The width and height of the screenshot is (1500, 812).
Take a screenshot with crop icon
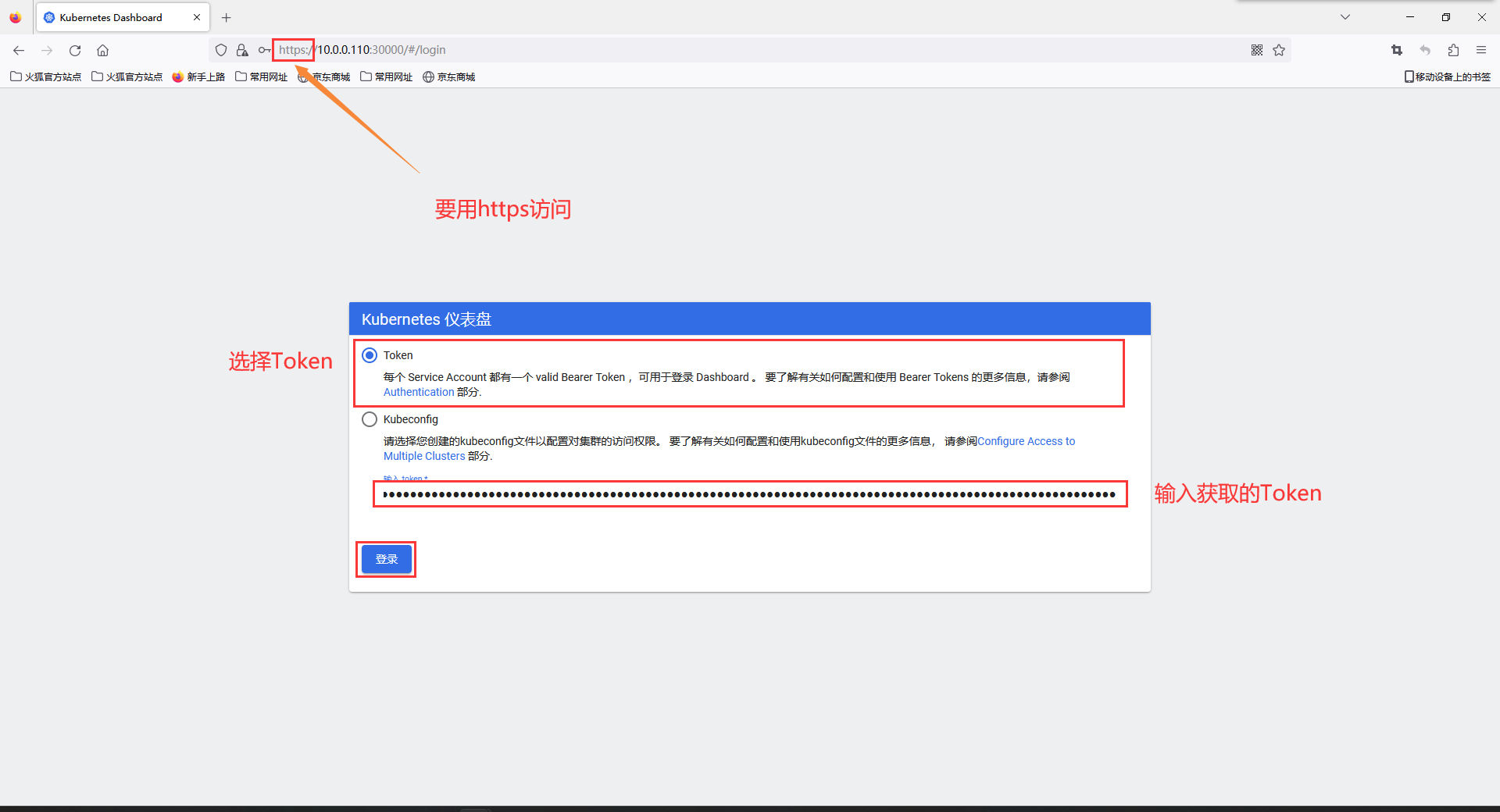pos(1397,50)
